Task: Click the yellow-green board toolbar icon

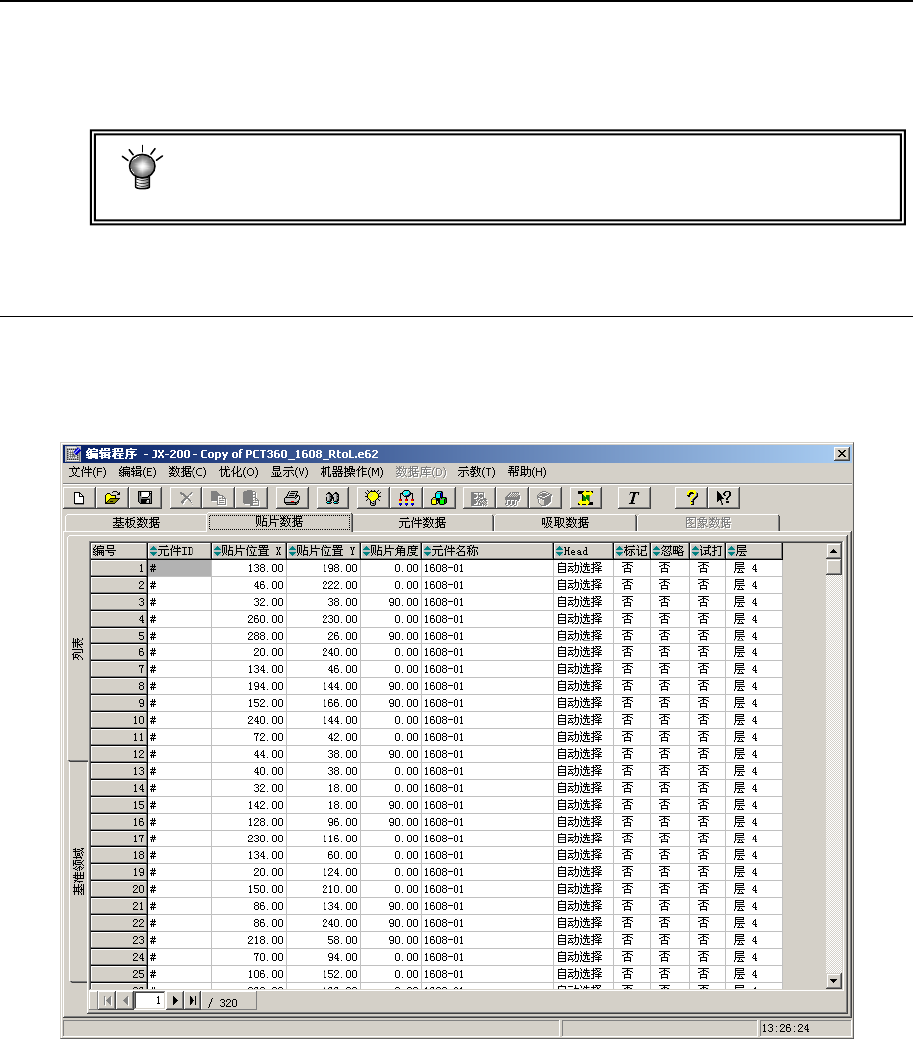Action: click(586, 498)
